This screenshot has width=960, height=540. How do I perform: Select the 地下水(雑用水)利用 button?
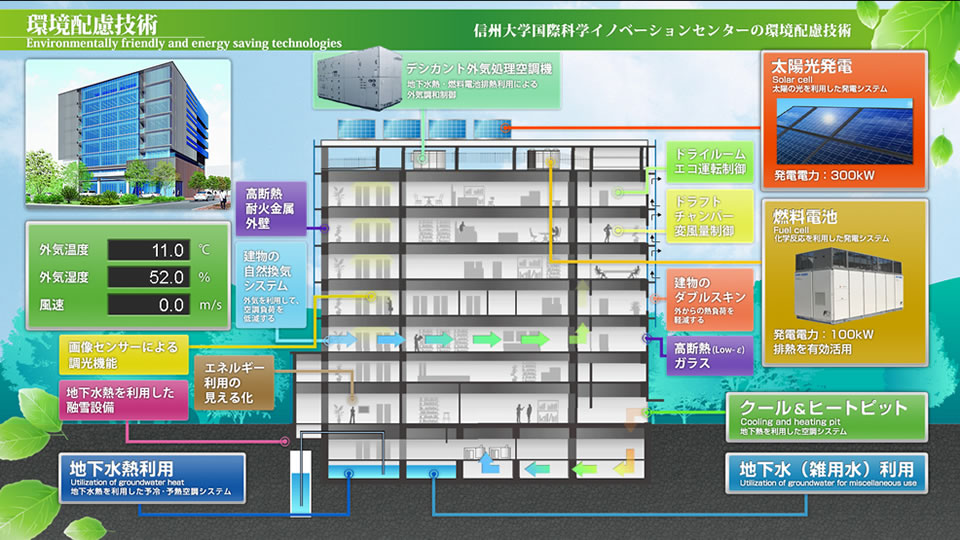[827, 473]
